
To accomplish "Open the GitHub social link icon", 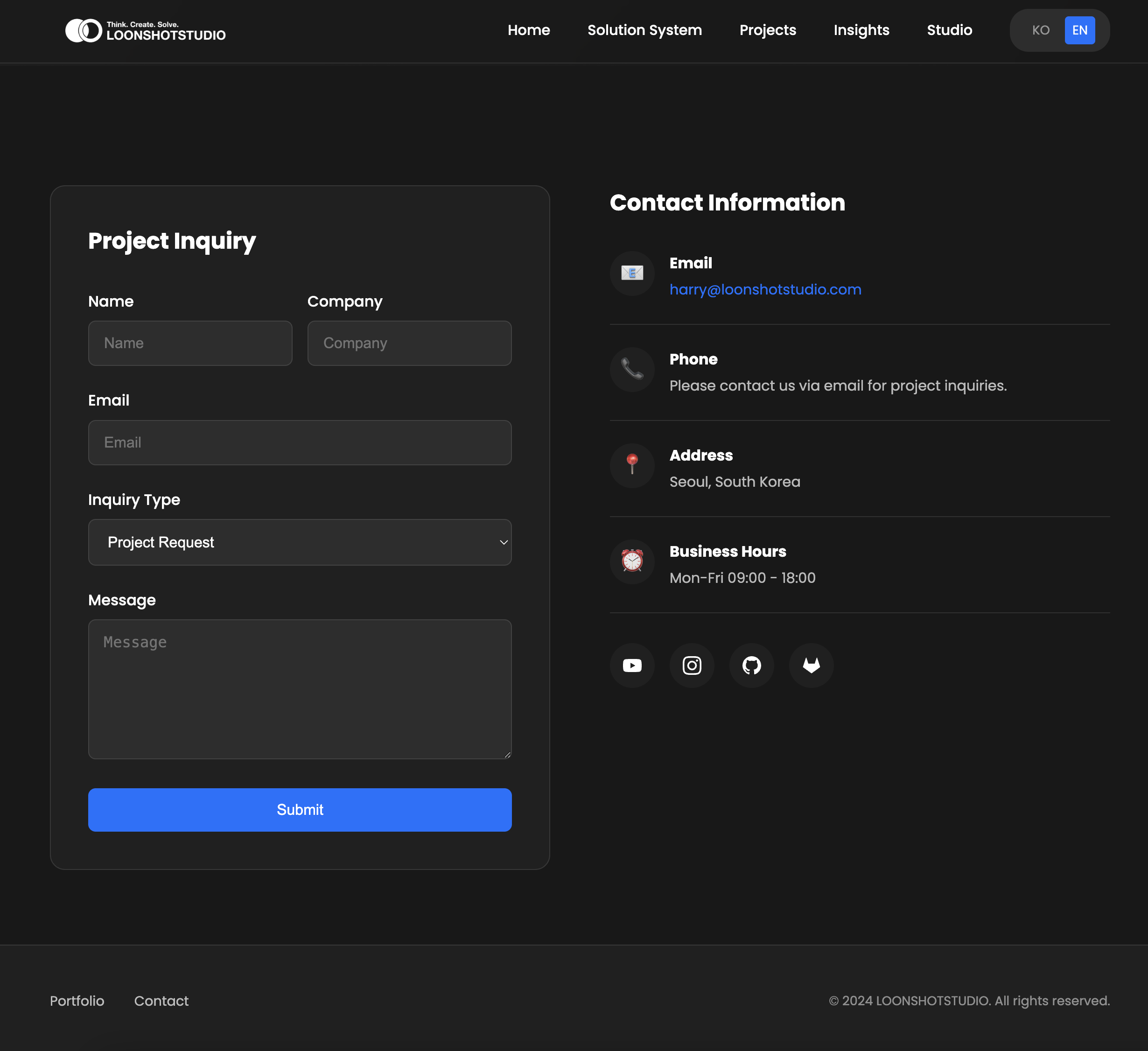I will pos(752,666).
